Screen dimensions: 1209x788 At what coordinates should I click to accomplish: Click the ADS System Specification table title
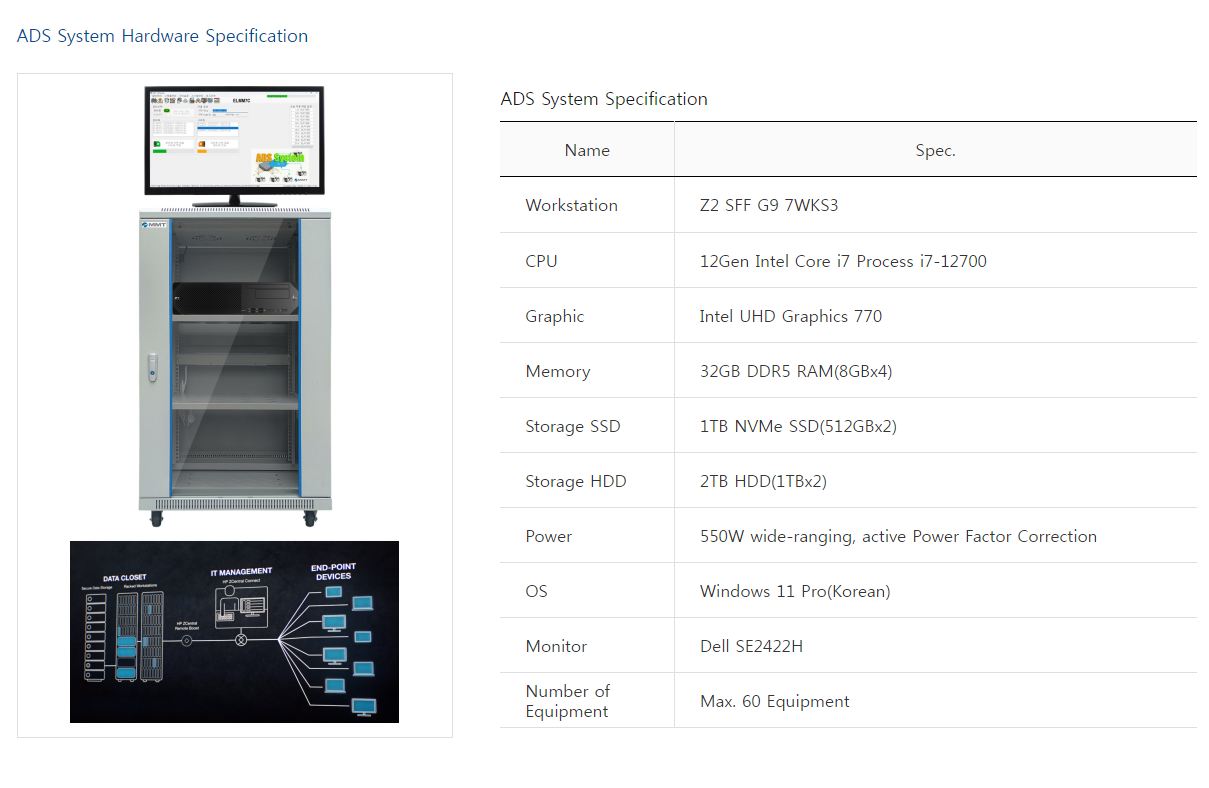[603, 99]
